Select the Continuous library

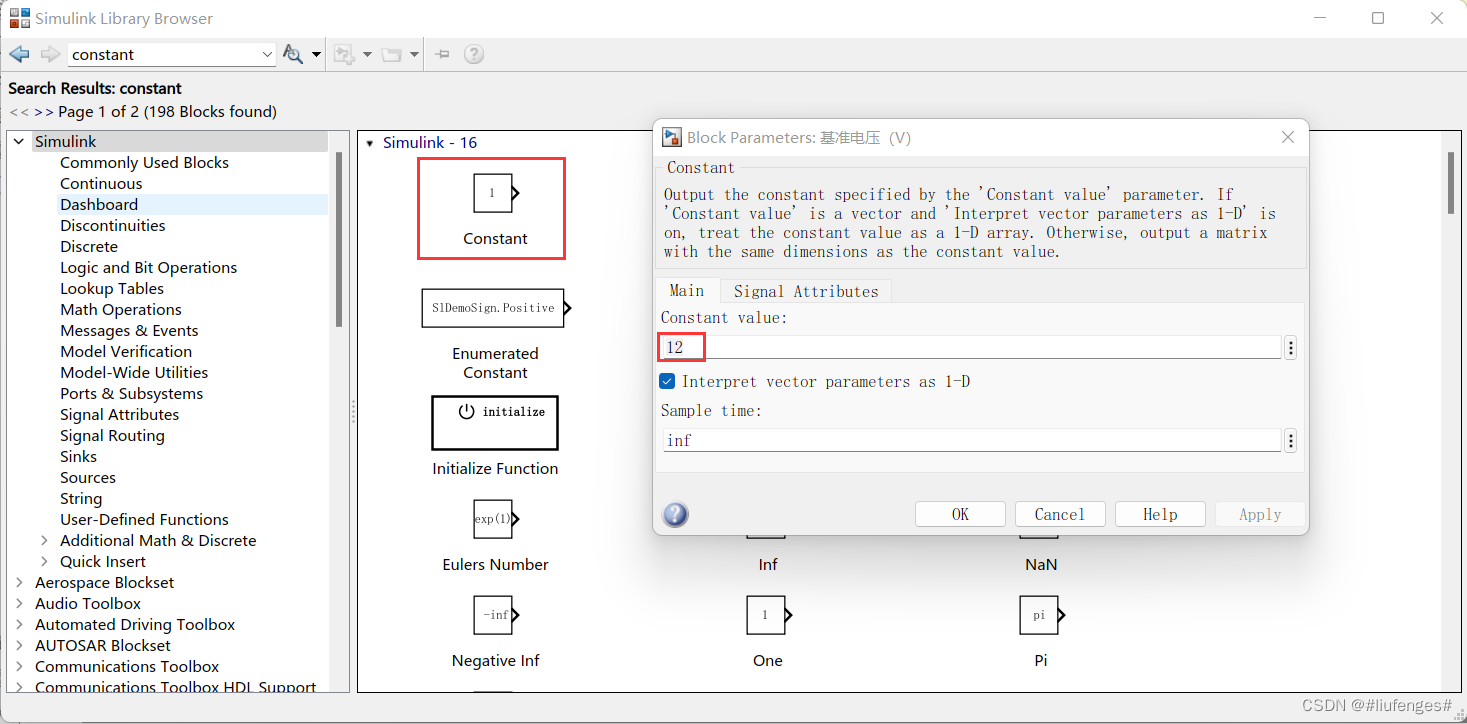(101, 183)
